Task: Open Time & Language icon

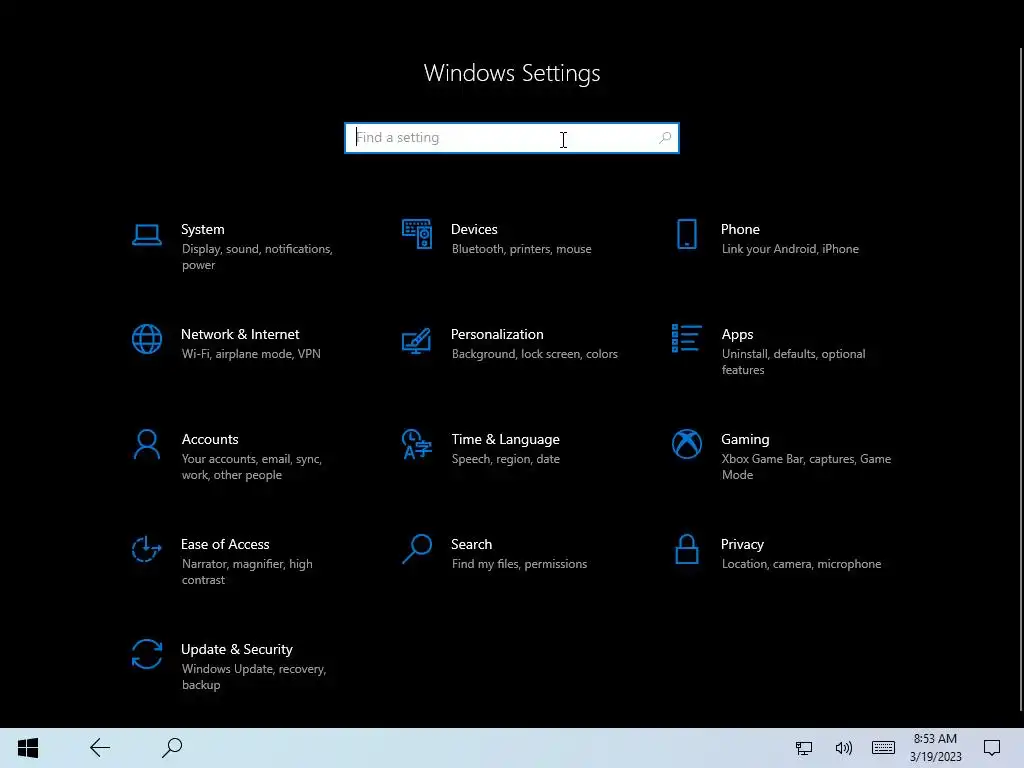Action: (x=417, y=444)
